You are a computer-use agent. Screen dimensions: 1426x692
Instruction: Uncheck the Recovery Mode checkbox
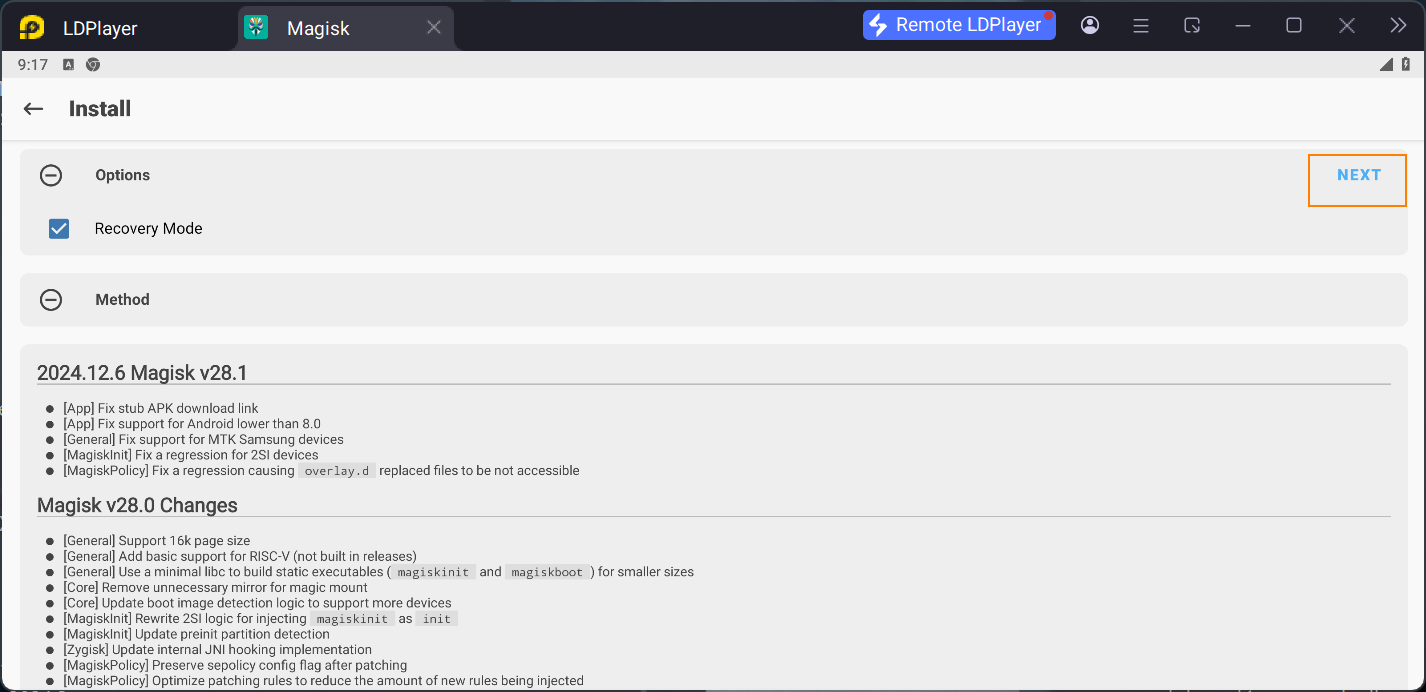59,228
